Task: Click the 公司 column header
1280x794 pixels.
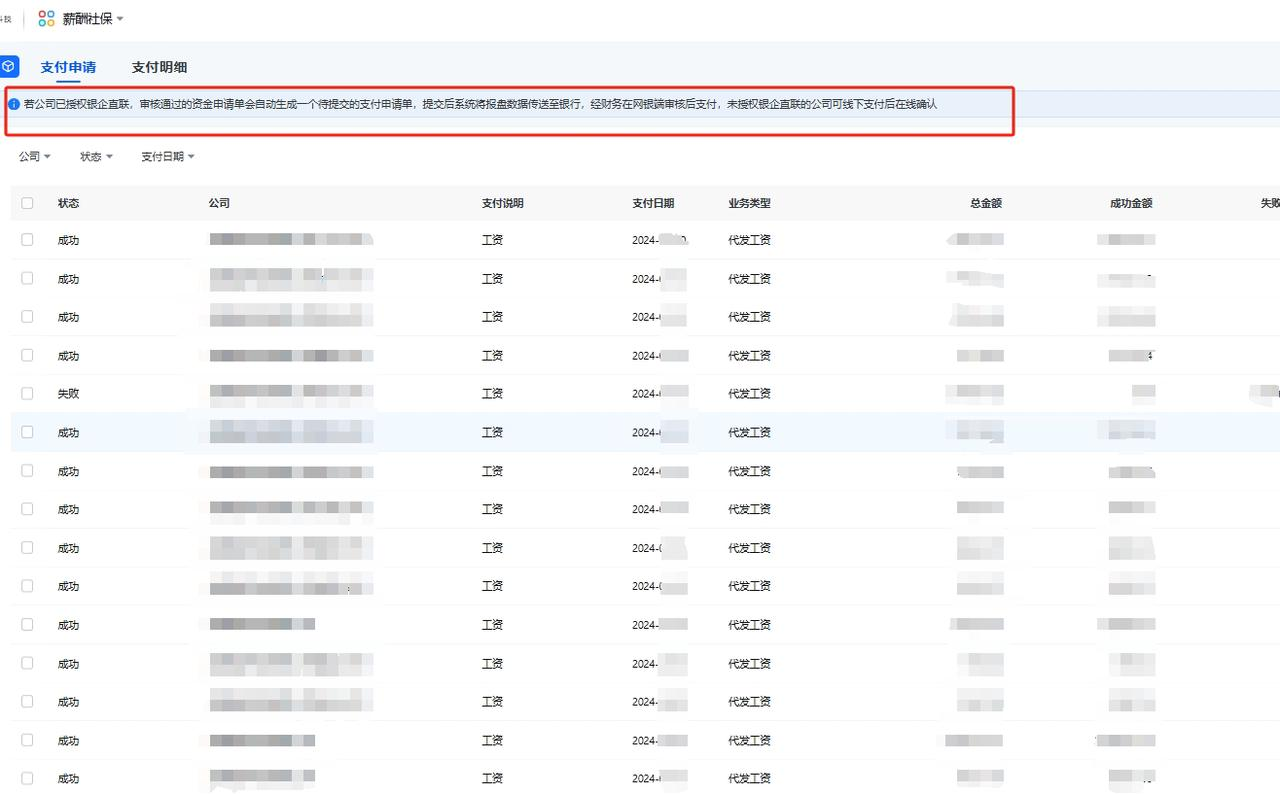Action: tap(219, 203)
